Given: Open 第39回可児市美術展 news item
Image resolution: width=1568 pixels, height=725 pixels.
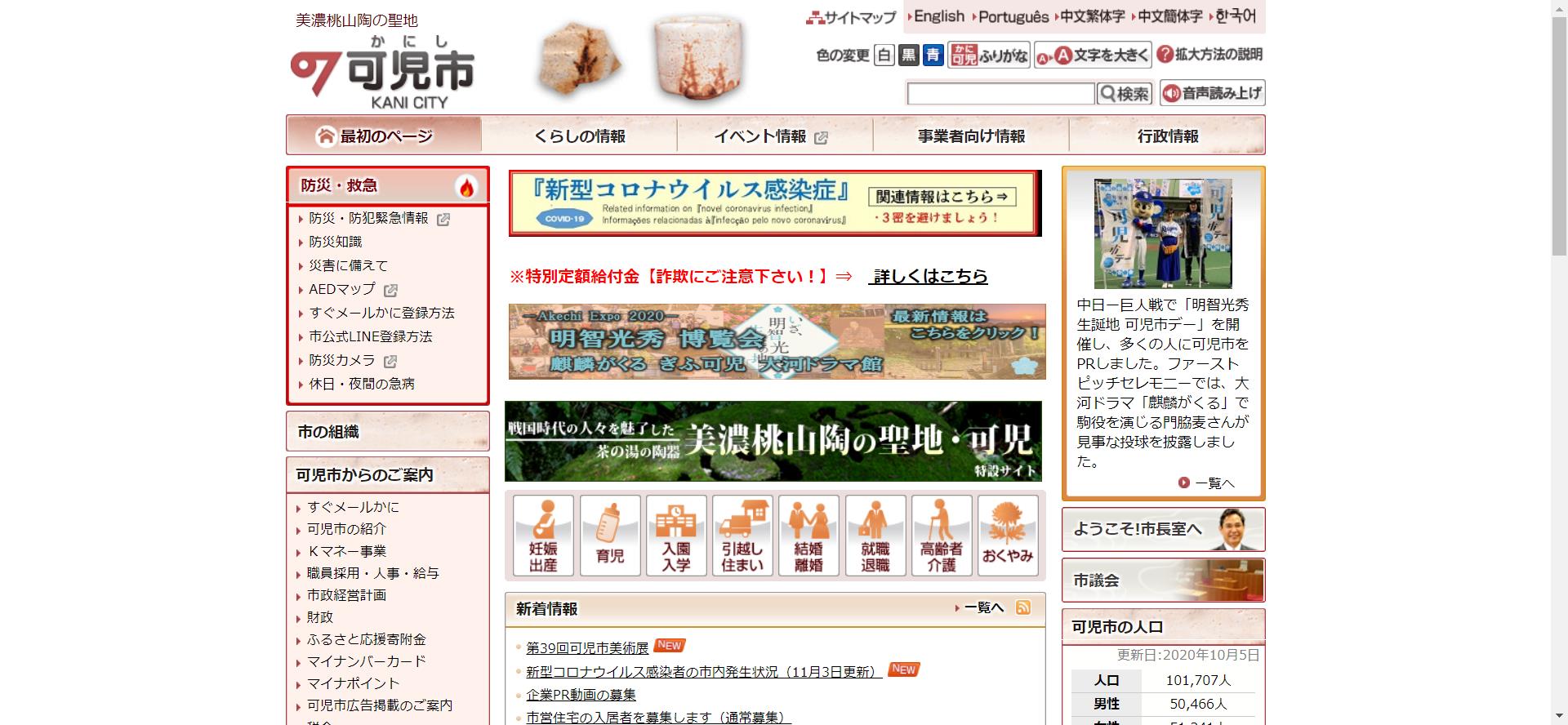Looking at the screenshot, I should (x=587, y=648).
